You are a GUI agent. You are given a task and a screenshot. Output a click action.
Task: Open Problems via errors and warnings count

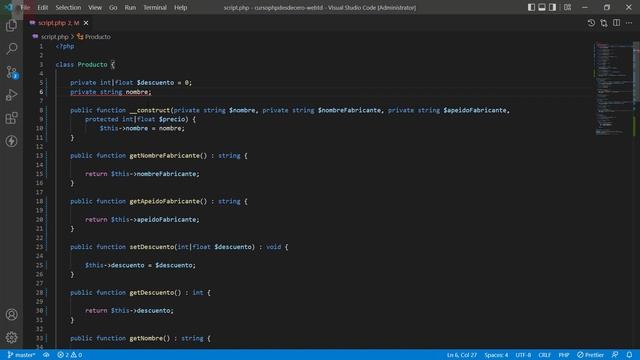(69, 355)
